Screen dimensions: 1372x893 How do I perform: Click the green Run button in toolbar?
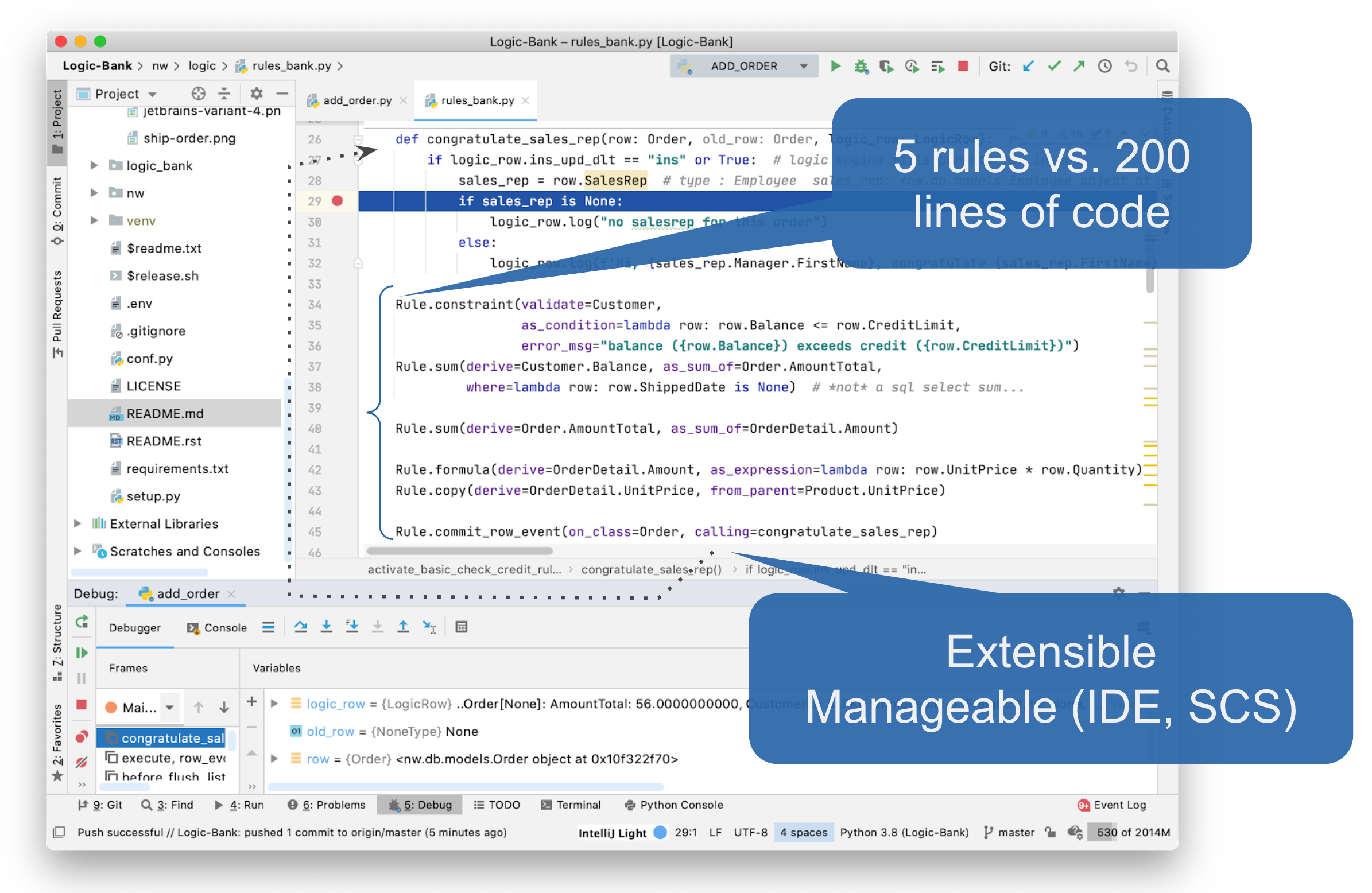coord(835,67)
